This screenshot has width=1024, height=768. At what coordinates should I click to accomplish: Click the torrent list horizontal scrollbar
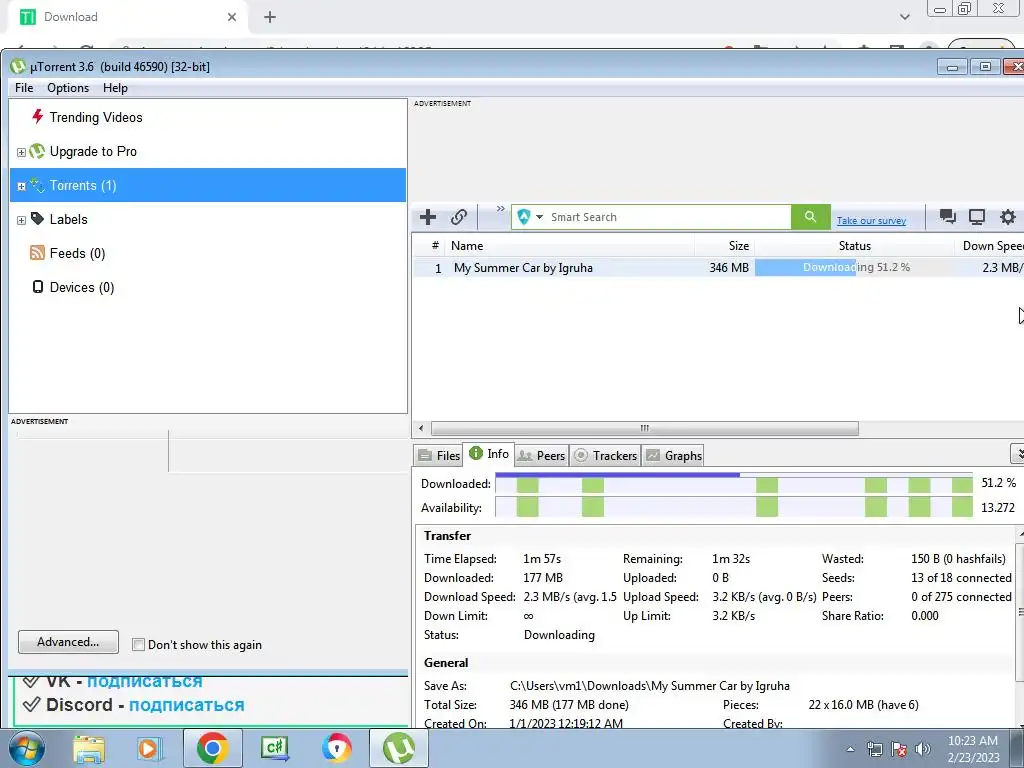645,428
